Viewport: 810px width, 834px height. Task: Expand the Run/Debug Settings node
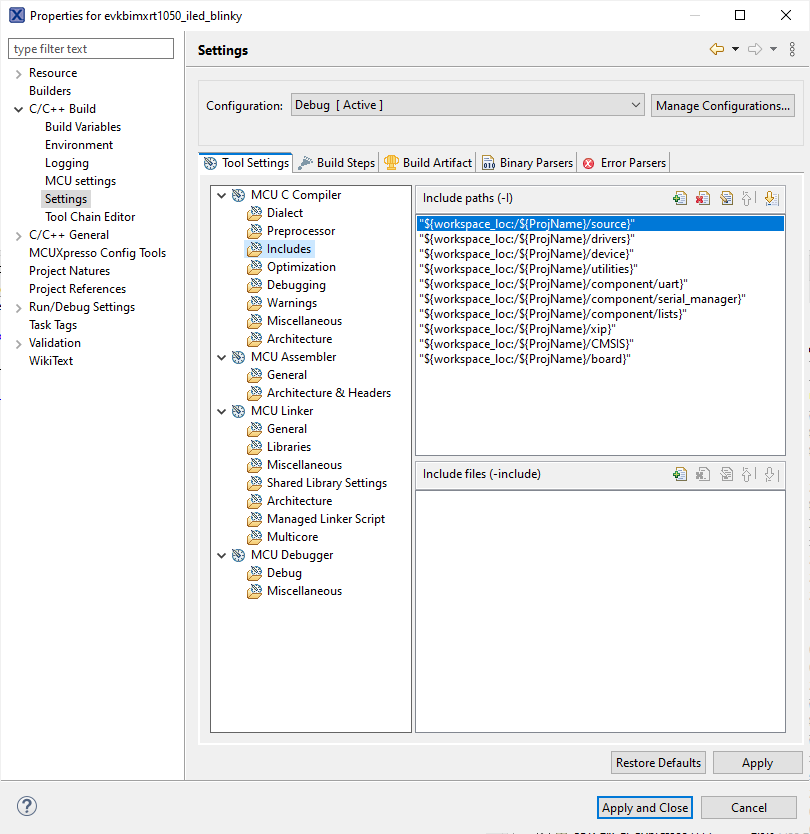pos(19,308)
